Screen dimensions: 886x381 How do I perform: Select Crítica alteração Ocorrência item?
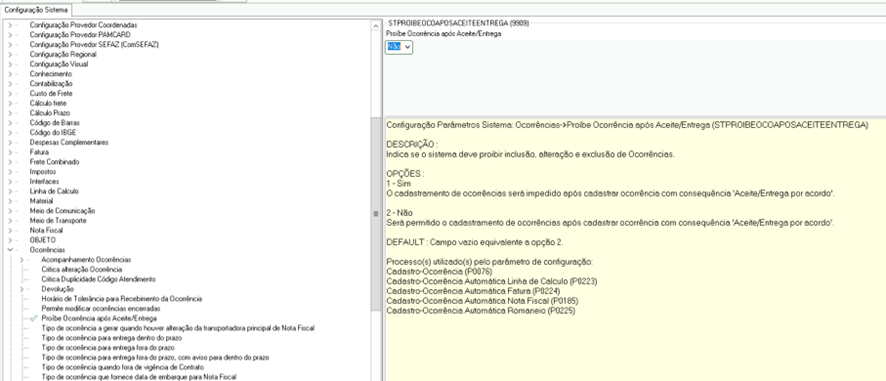click(81, 270)
